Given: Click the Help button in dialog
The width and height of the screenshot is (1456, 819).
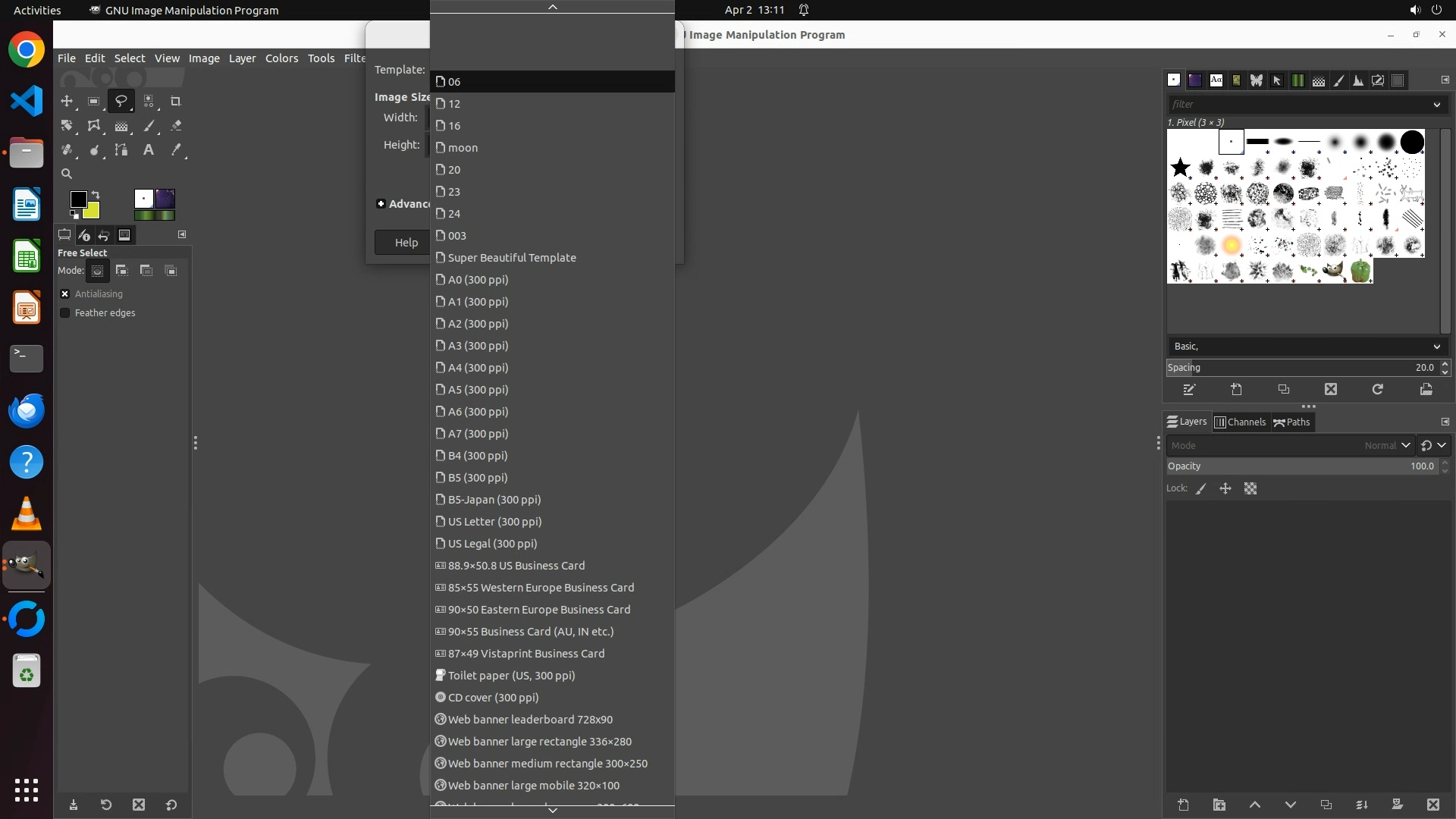Looking at the screenshot, I should pos(406,243).
